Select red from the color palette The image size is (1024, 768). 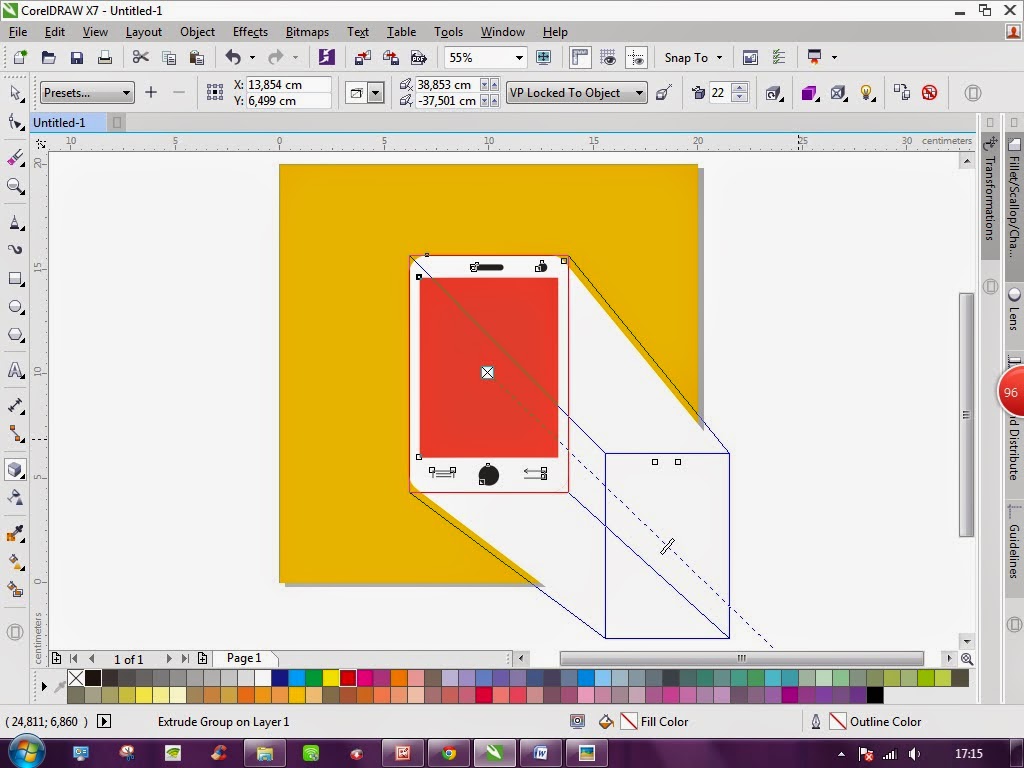[x=348, y=678]
